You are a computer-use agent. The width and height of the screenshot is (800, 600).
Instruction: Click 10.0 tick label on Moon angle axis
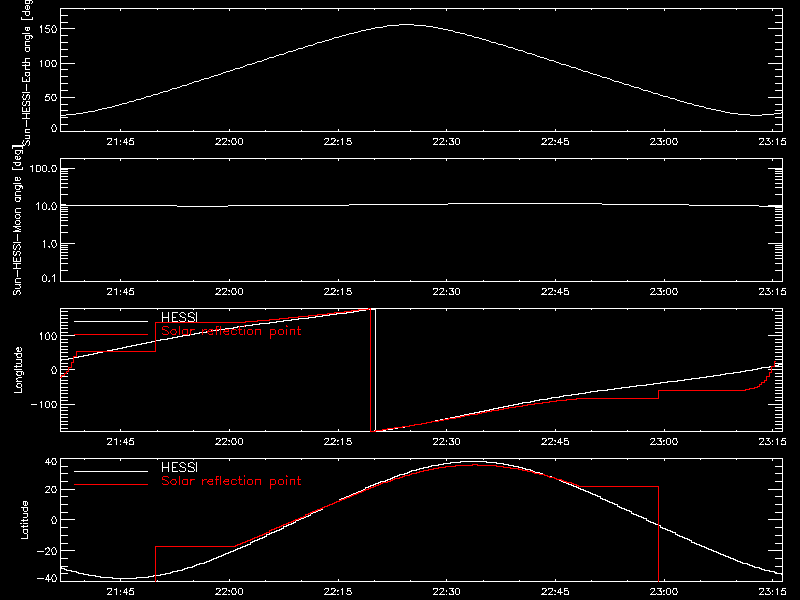(46, 207)
